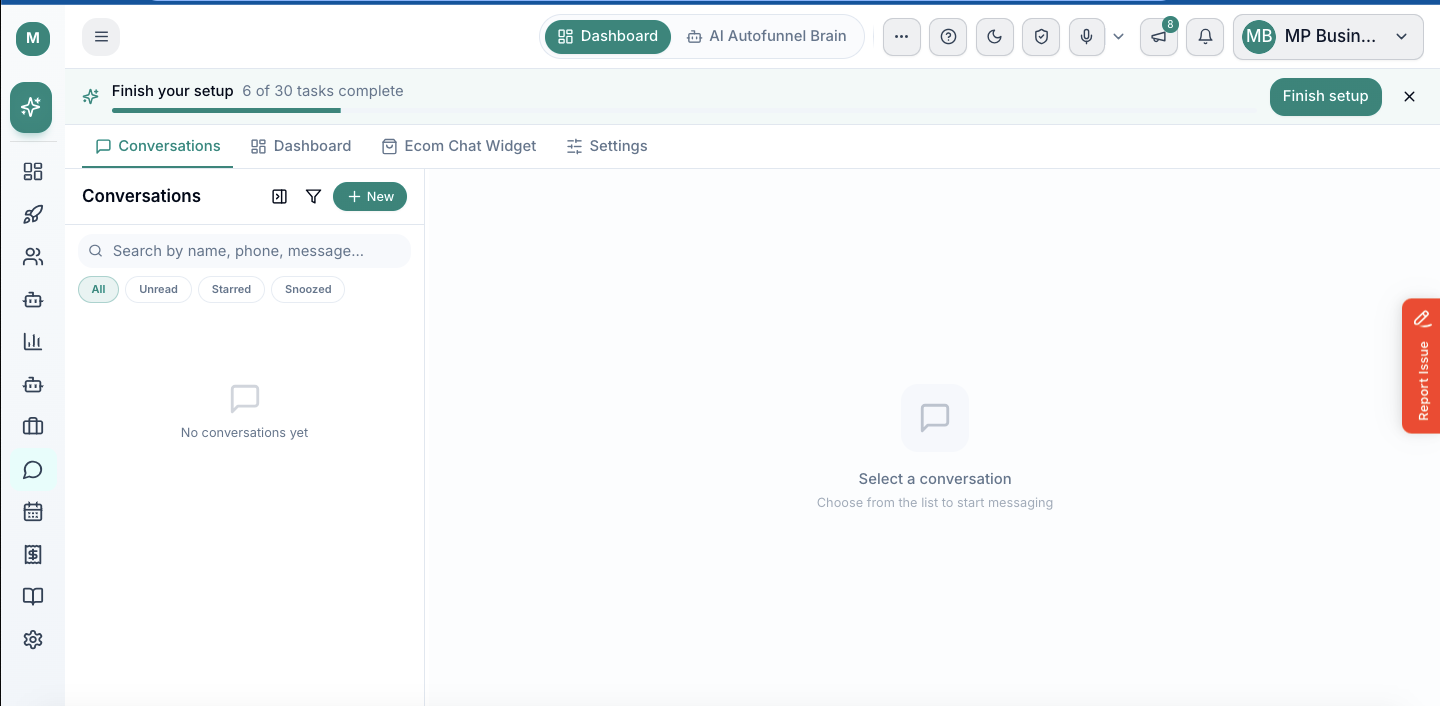Screen dimensions: 1440x706
Task: Dismiss the setup banner with X
Action: point(1409,96)
